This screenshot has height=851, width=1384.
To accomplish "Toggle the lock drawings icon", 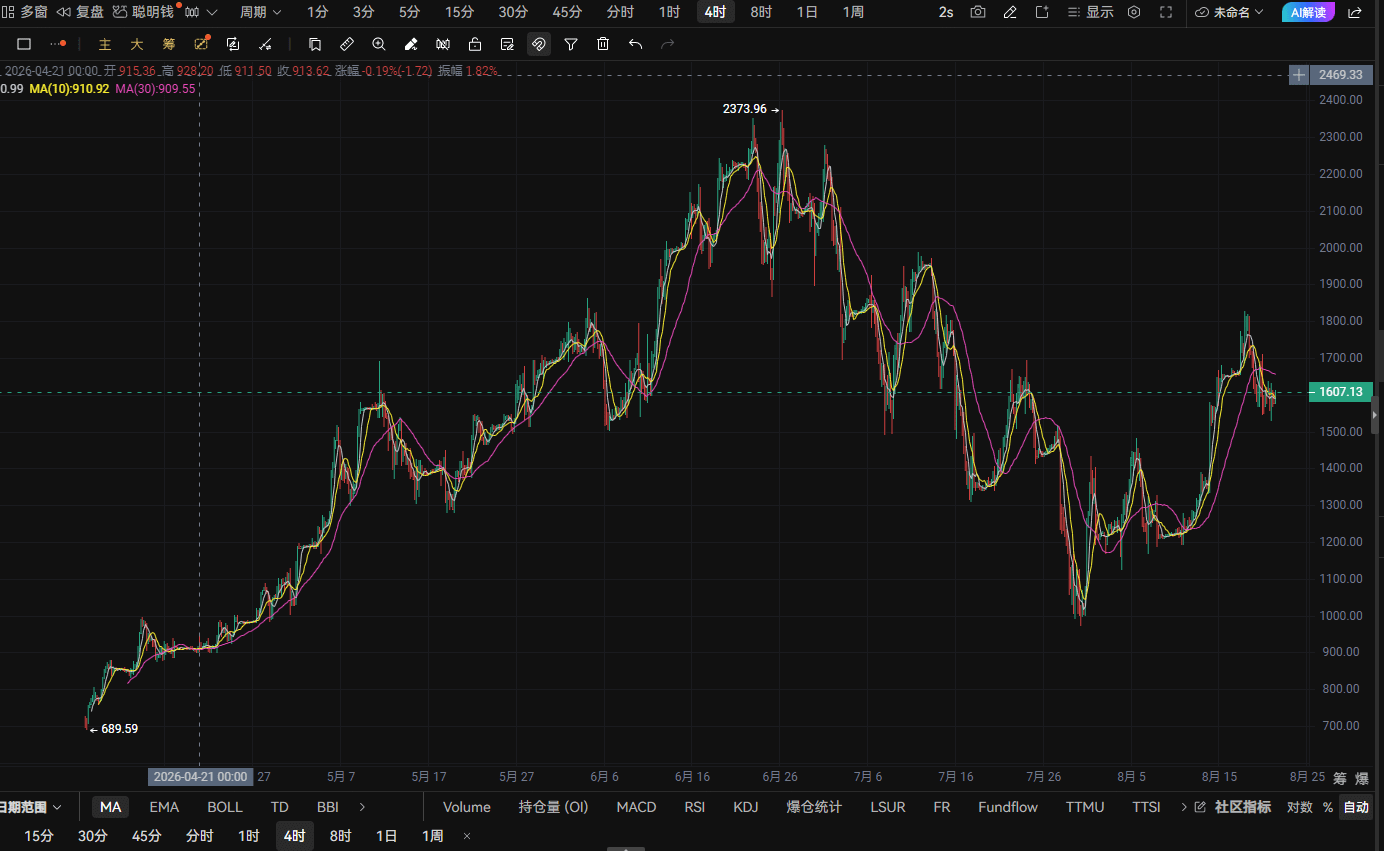I will [x=475, y=44].
